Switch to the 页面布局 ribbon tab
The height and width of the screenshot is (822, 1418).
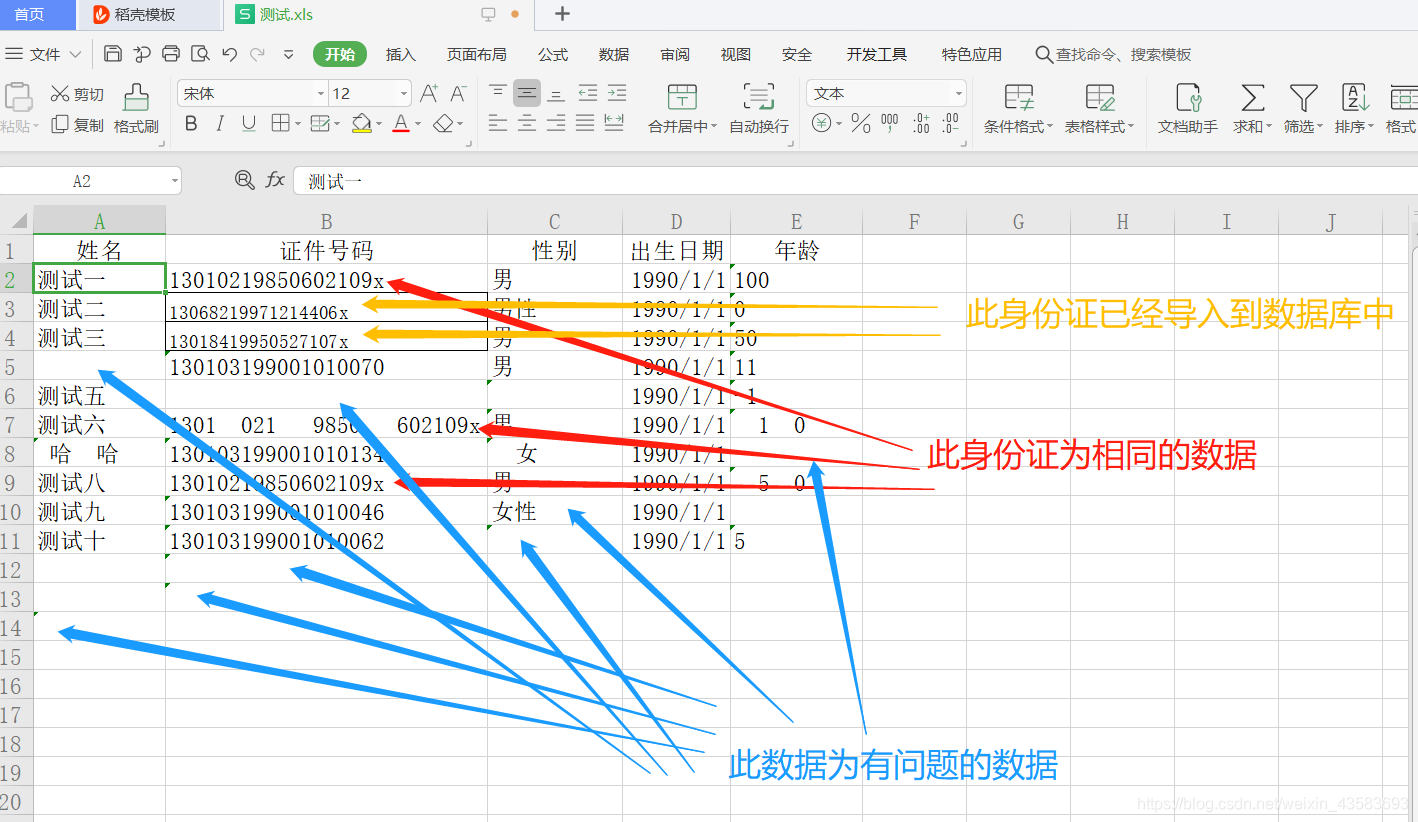click(476, 54)
